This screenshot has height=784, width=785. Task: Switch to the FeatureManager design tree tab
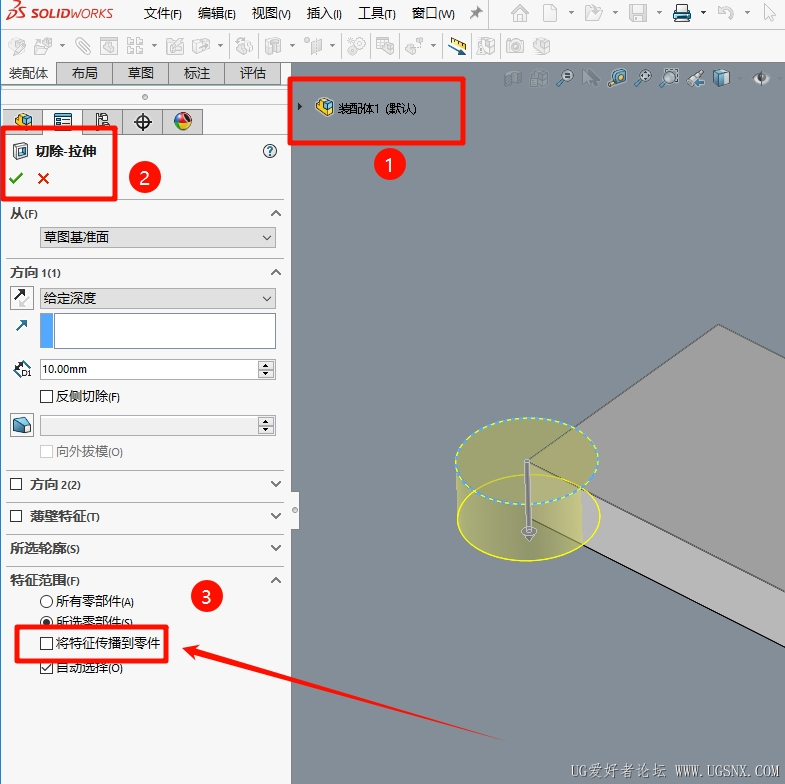23,121
